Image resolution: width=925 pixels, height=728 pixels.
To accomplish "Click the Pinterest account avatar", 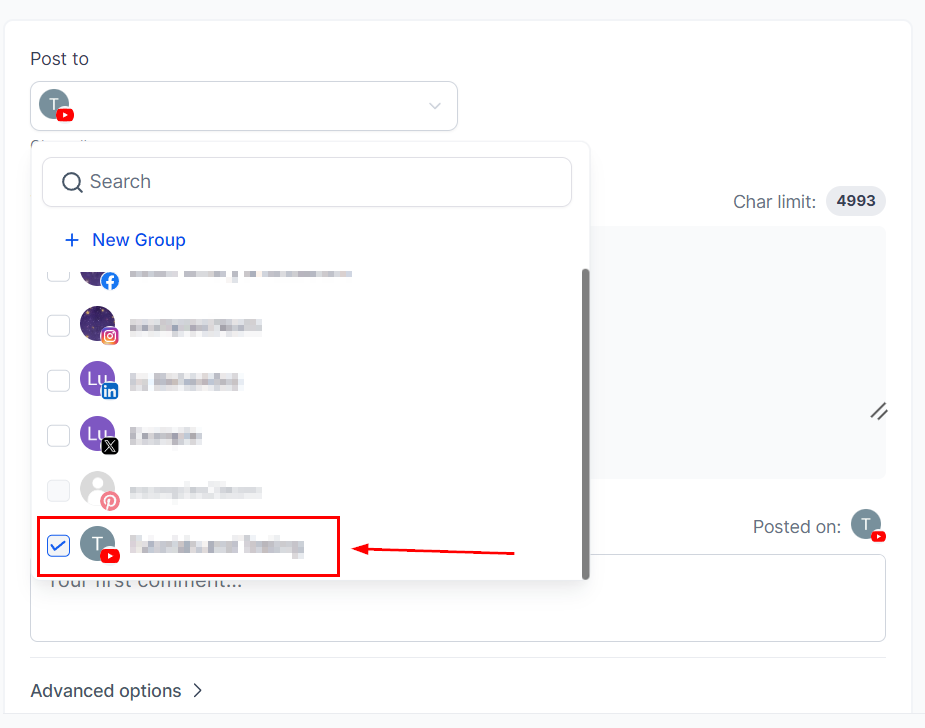I will click(x=98, y=491).
